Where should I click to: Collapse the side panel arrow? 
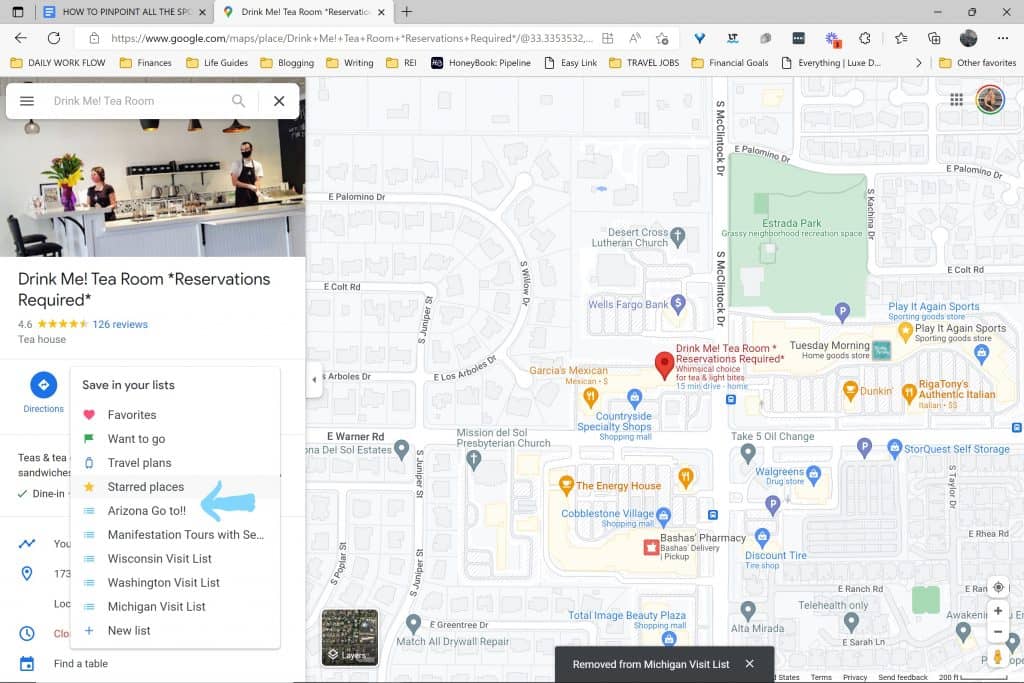[x=314, y=379]
